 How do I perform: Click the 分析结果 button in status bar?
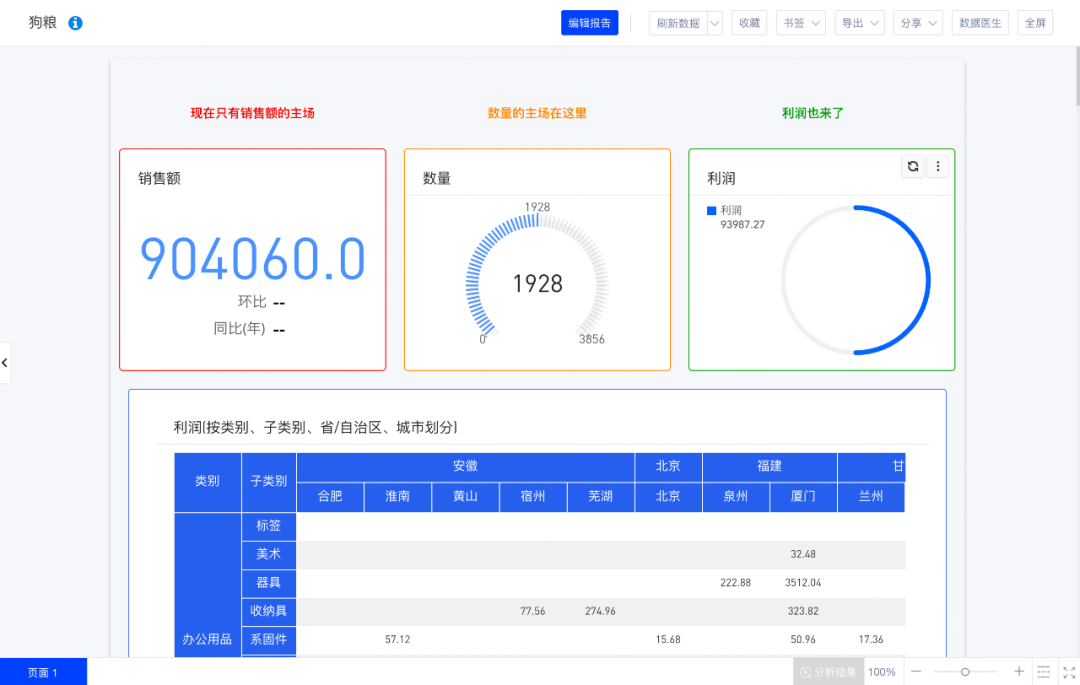point(828,672)
